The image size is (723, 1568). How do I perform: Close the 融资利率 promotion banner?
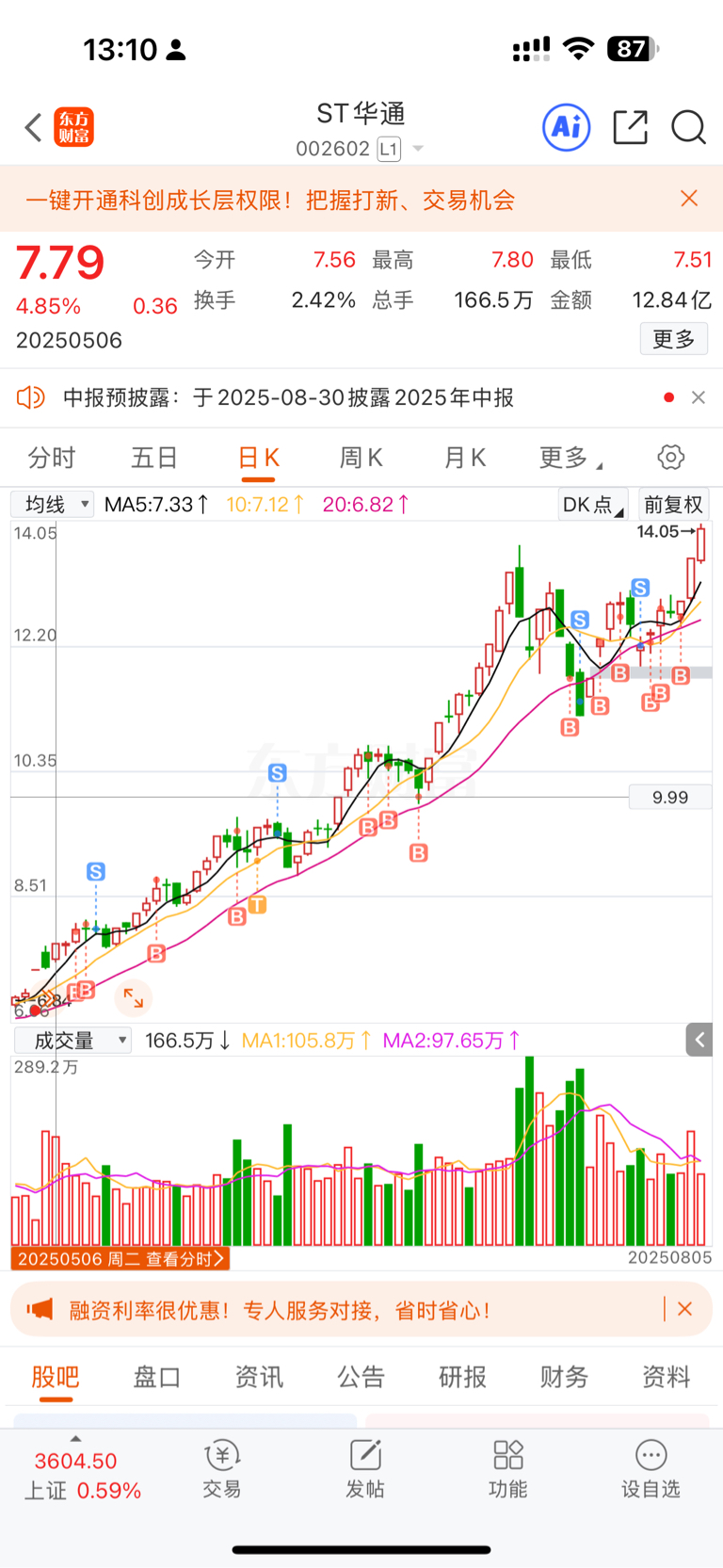pos(685,1309)
